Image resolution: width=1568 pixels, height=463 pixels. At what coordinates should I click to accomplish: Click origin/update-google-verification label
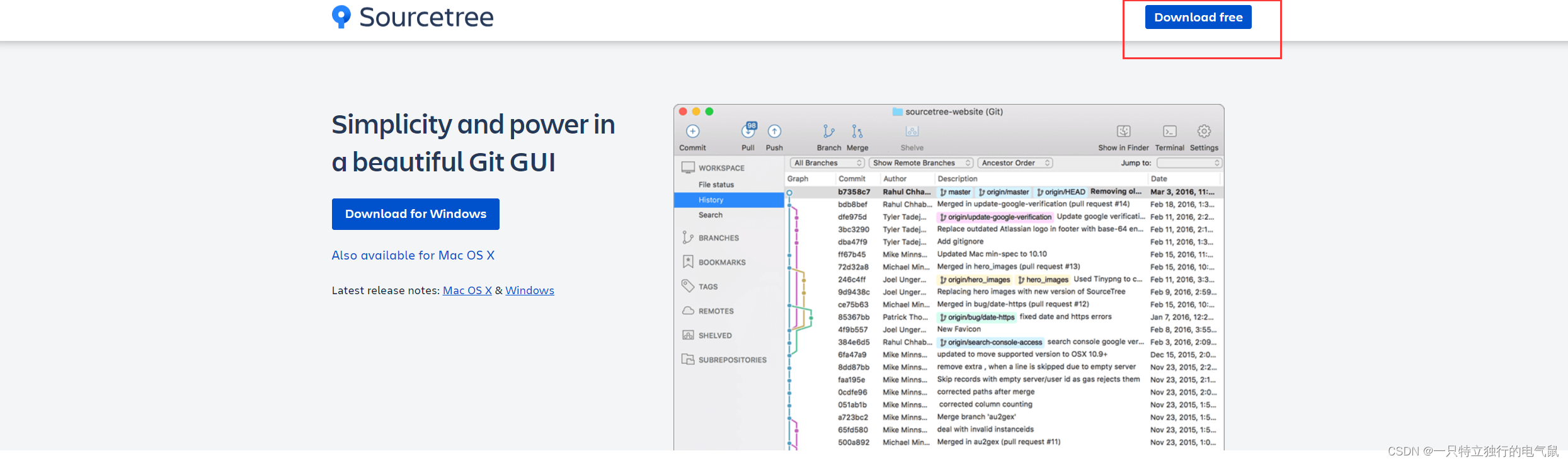point(995,217)
